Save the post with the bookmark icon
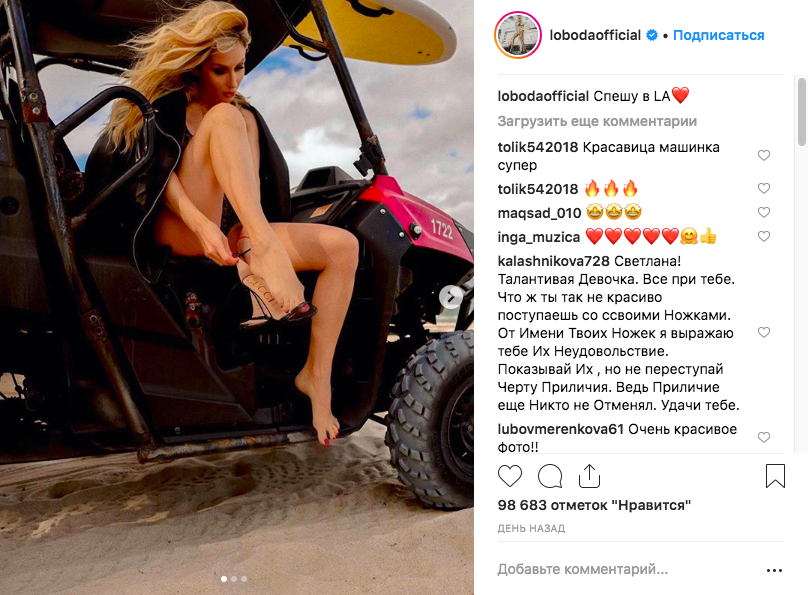Viewport: 808px width, 595px height. 775,475
